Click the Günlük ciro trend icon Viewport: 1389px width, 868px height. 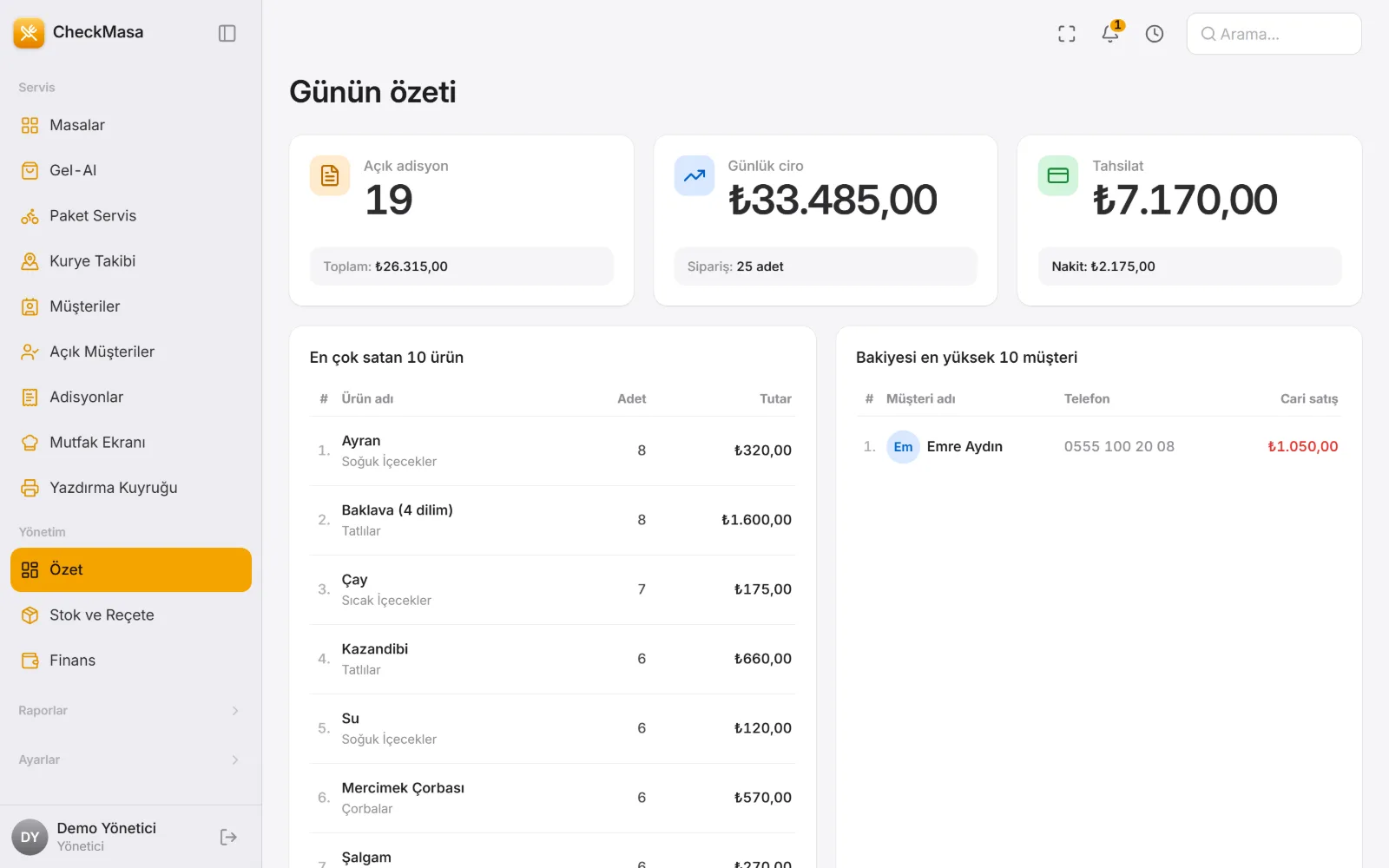coord(694,175)
